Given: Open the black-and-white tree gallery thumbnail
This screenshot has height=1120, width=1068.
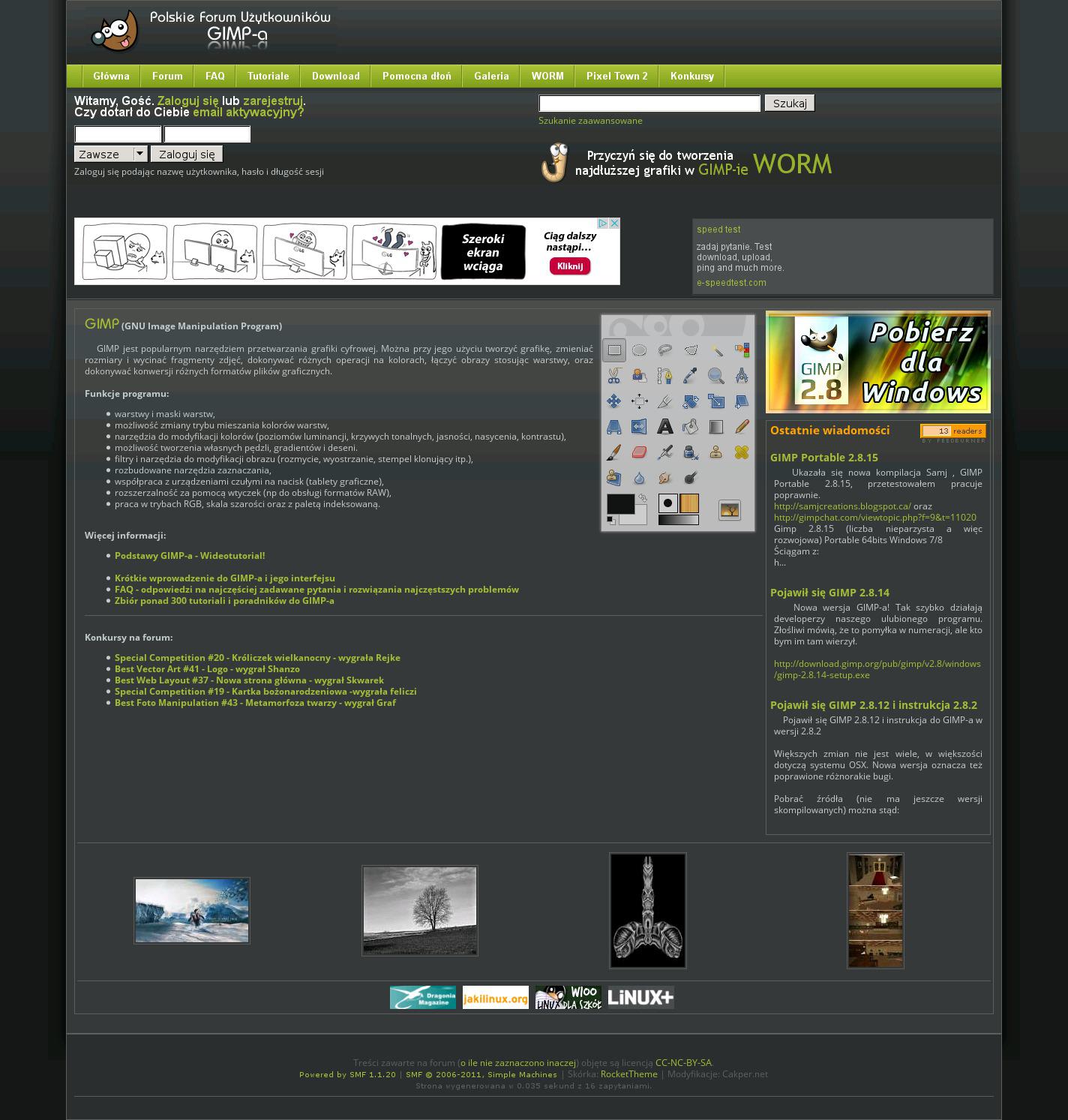Looking at the screenshot, I should 420,911.
